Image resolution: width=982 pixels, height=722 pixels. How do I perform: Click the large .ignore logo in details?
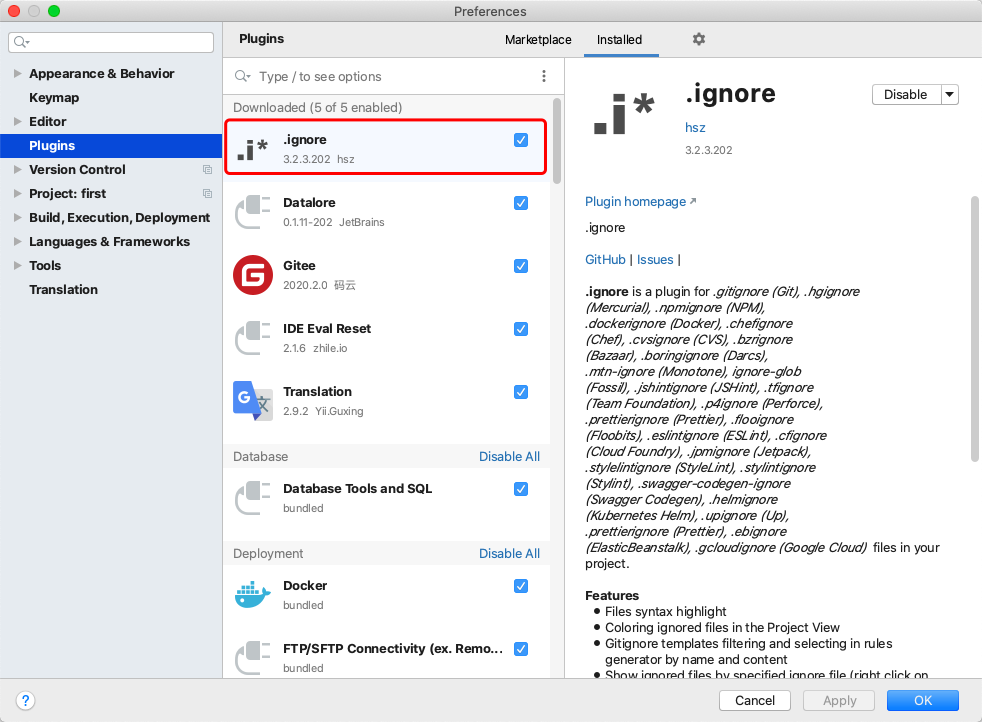click(624, 113)
